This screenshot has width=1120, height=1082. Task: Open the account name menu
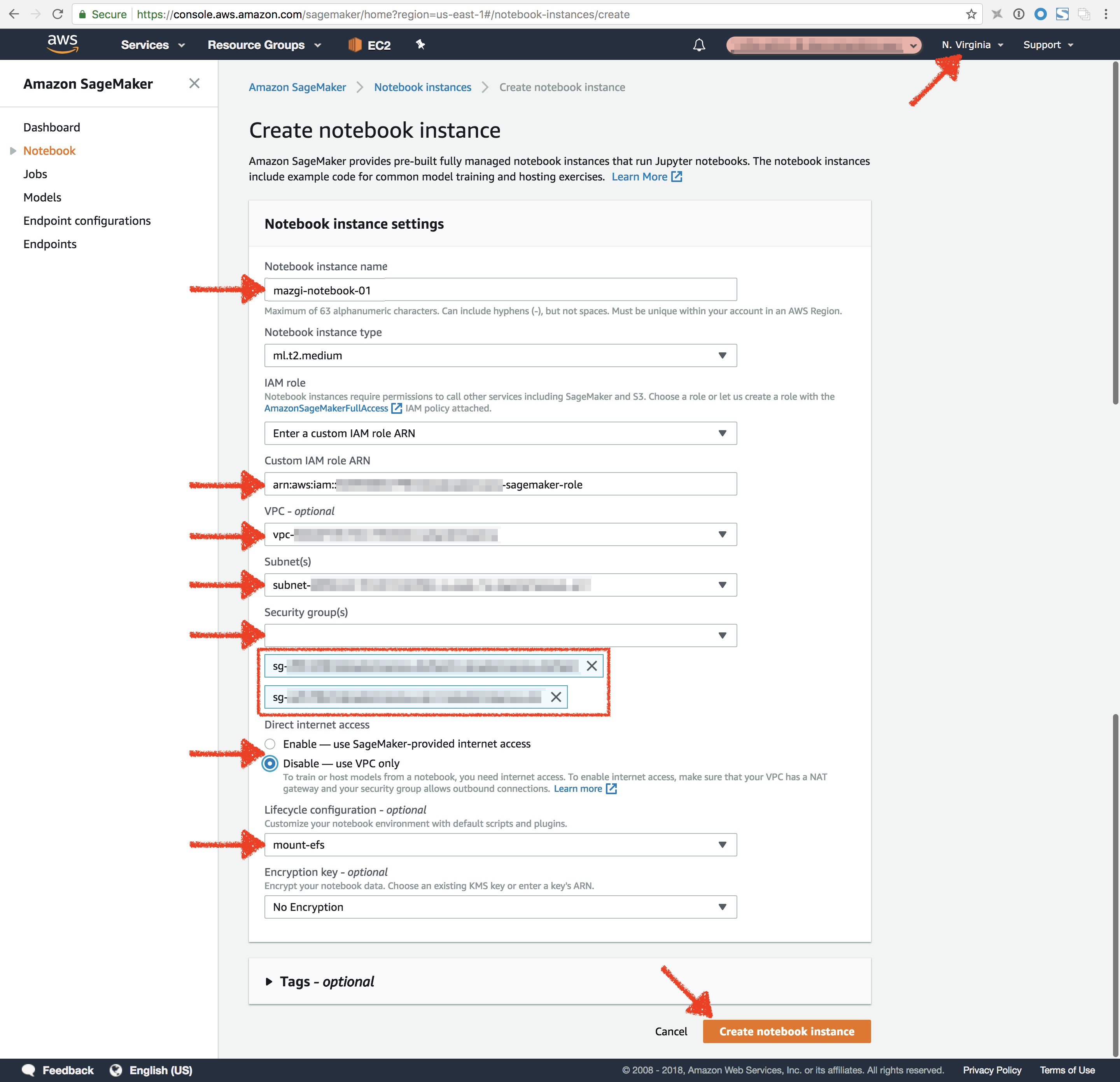(x=823, y=45)
